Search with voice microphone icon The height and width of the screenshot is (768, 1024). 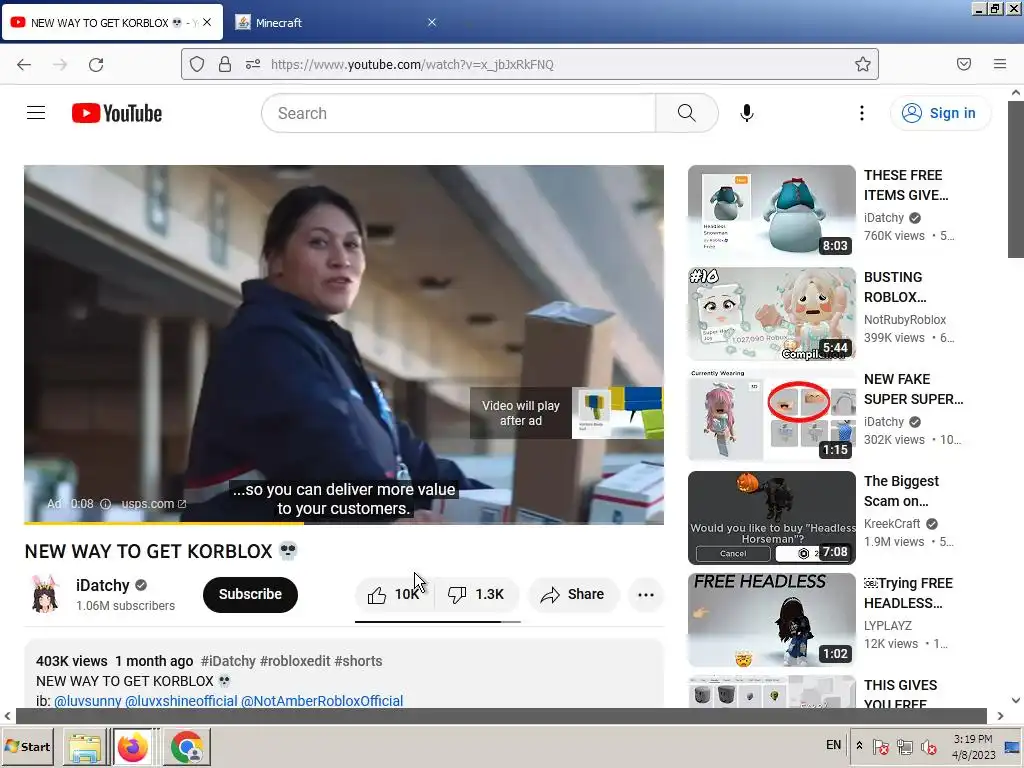(746, 113)
